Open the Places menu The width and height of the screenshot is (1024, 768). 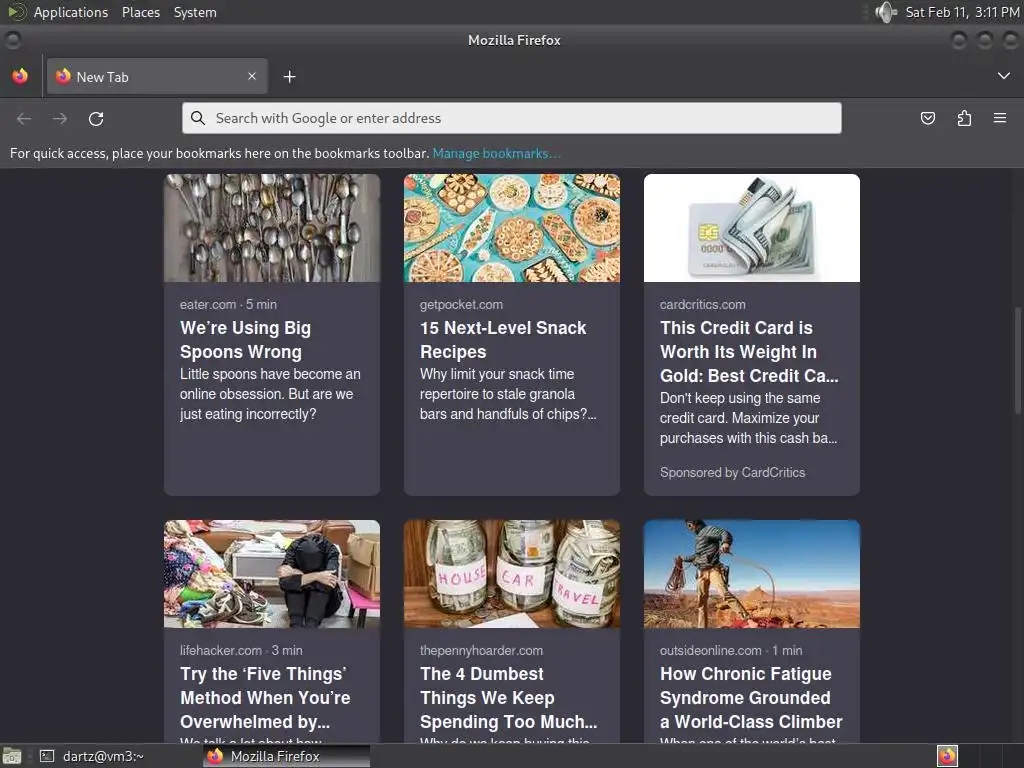(141, 12)
